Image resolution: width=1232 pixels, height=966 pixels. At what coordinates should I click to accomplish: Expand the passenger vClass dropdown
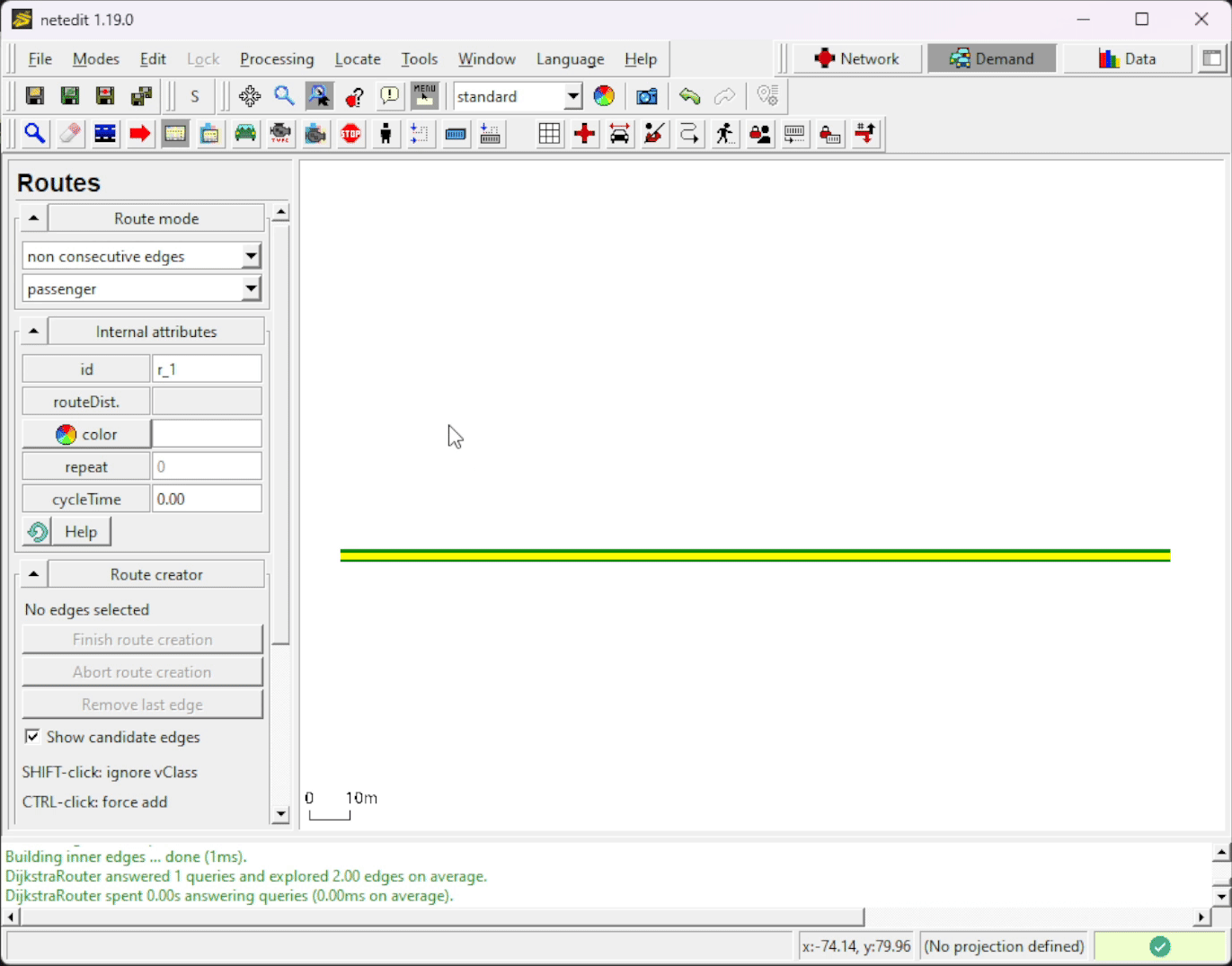(x=251, y=288)
